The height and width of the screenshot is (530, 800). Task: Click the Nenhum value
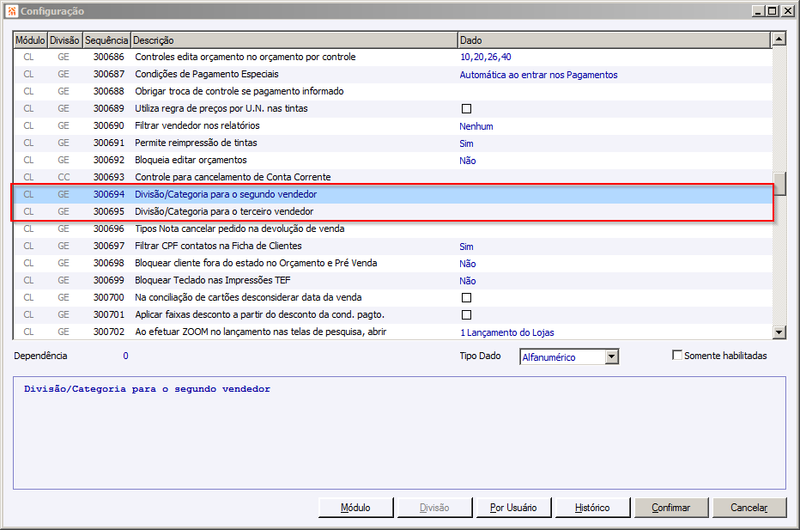tap(476, 127)
